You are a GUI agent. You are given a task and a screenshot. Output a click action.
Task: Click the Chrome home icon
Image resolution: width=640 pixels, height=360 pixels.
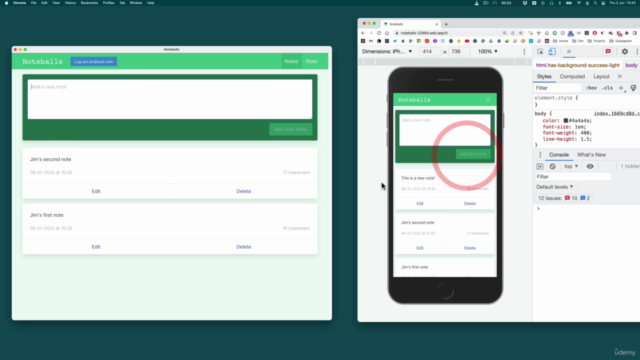[387, 33]
